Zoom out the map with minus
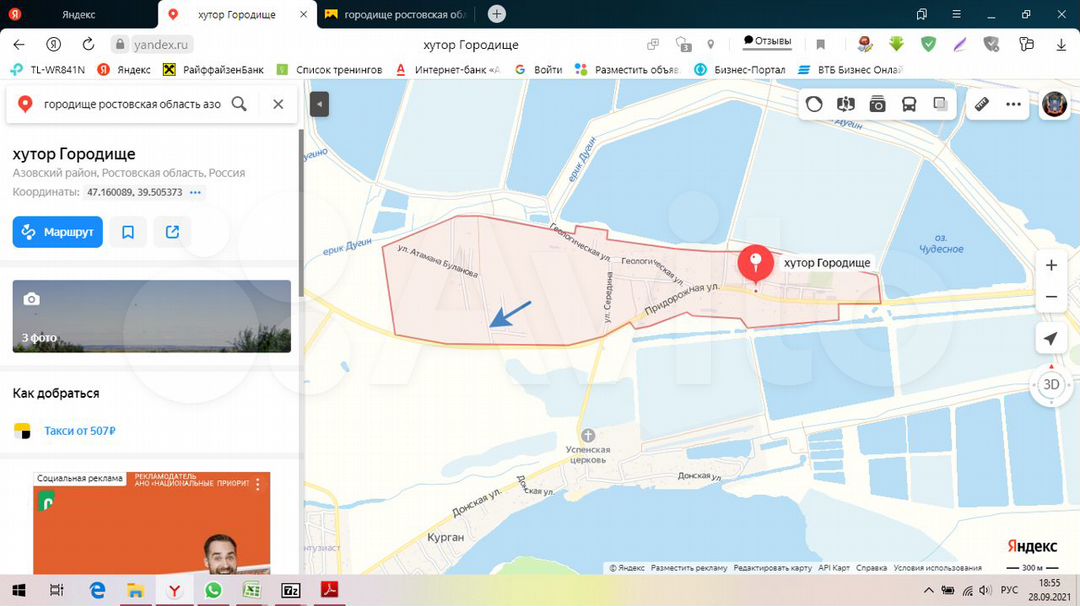Image resolution: width=1080 pixels, height=606 pixels. click(x=1051, y=297)
